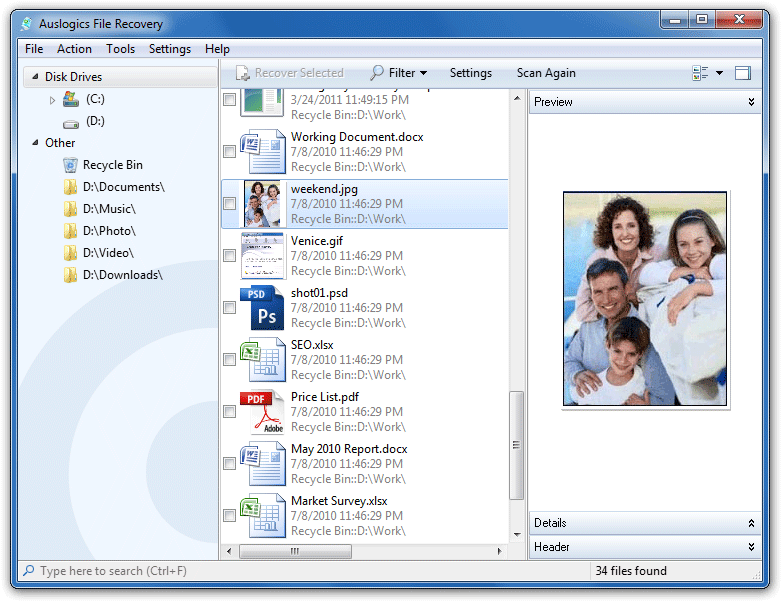This screenshot has height=602, width=782.
Task: Click the Recycle Bin icon
Action: coord(70,165)
